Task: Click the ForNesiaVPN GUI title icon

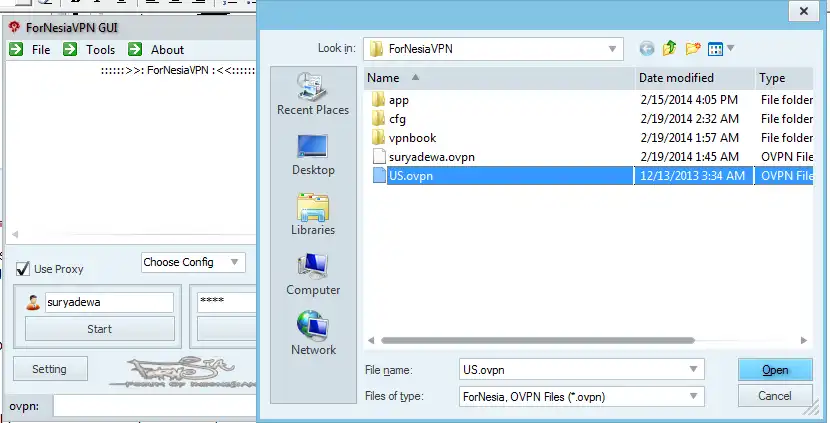Action: [14, 28]
